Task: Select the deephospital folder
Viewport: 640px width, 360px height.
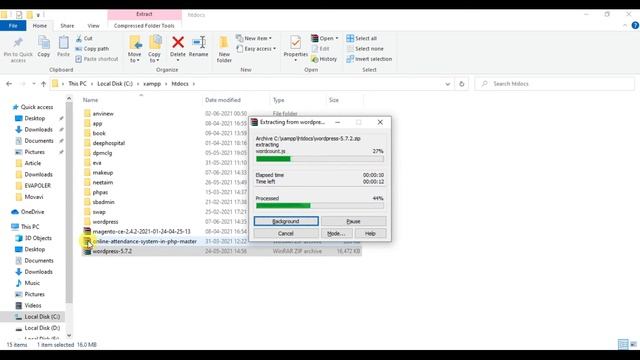Action: point(109,143)
